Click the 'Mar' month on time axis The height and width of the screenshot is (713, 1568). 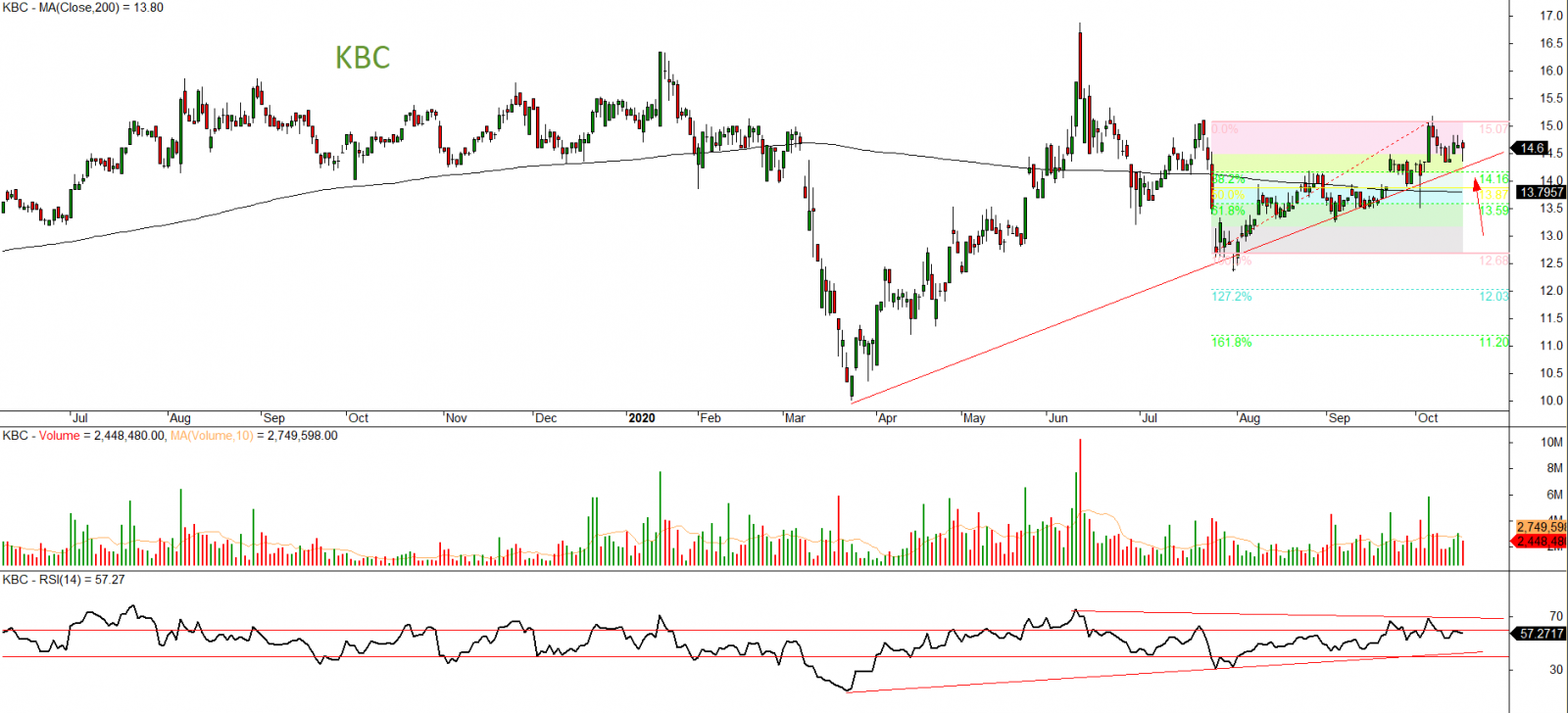click(x=795, y=418)
